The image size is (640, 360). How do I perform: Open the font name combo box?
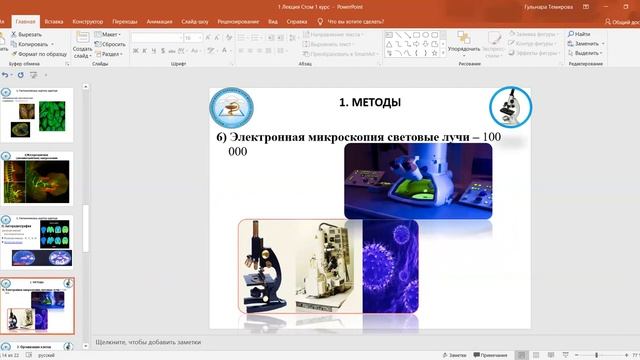click(x=157, y=38)
